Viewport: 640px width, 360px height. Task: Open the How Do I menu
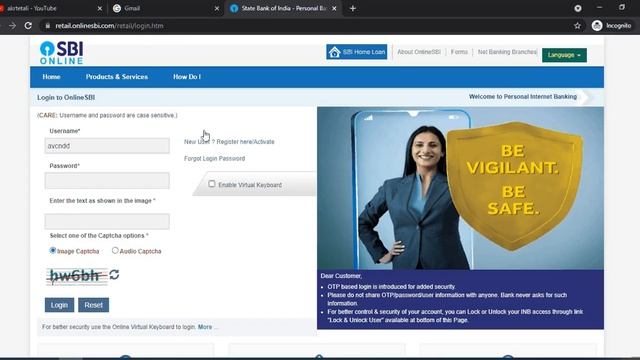click(x=187, y=77)
